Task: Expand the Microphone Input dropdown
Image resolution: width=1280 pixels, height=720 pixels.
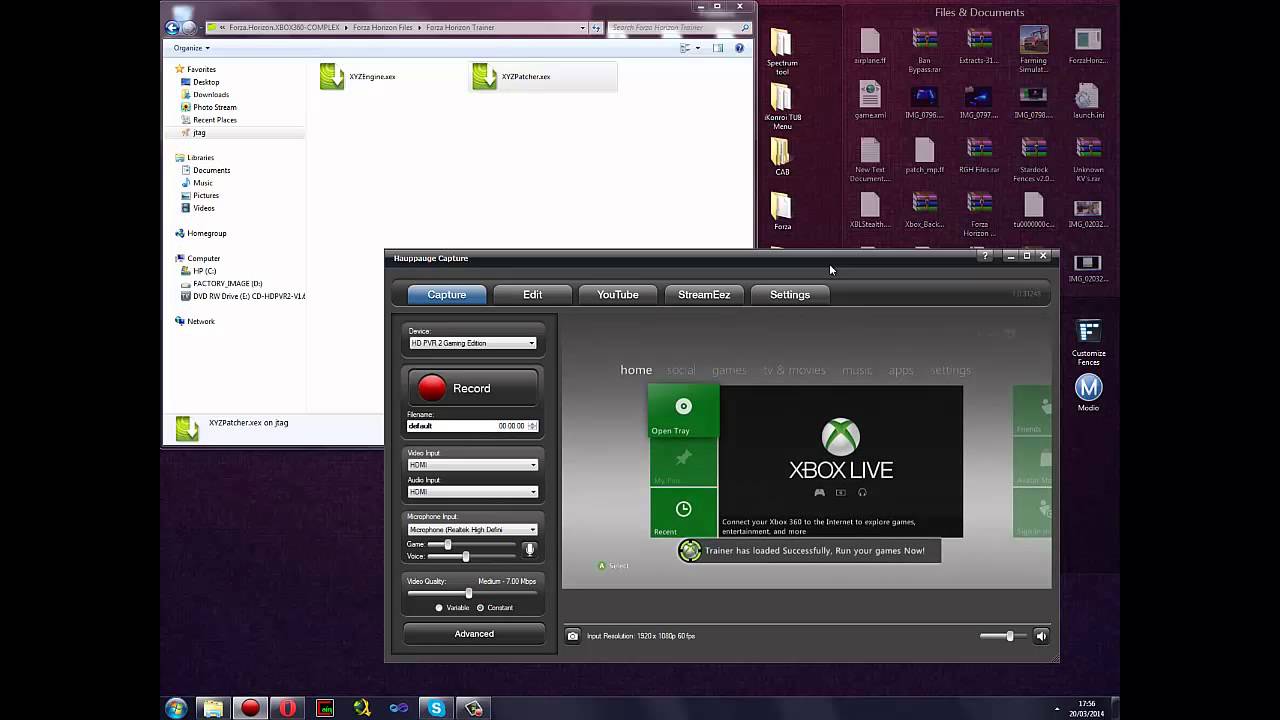Action: (x=472, y=530)
